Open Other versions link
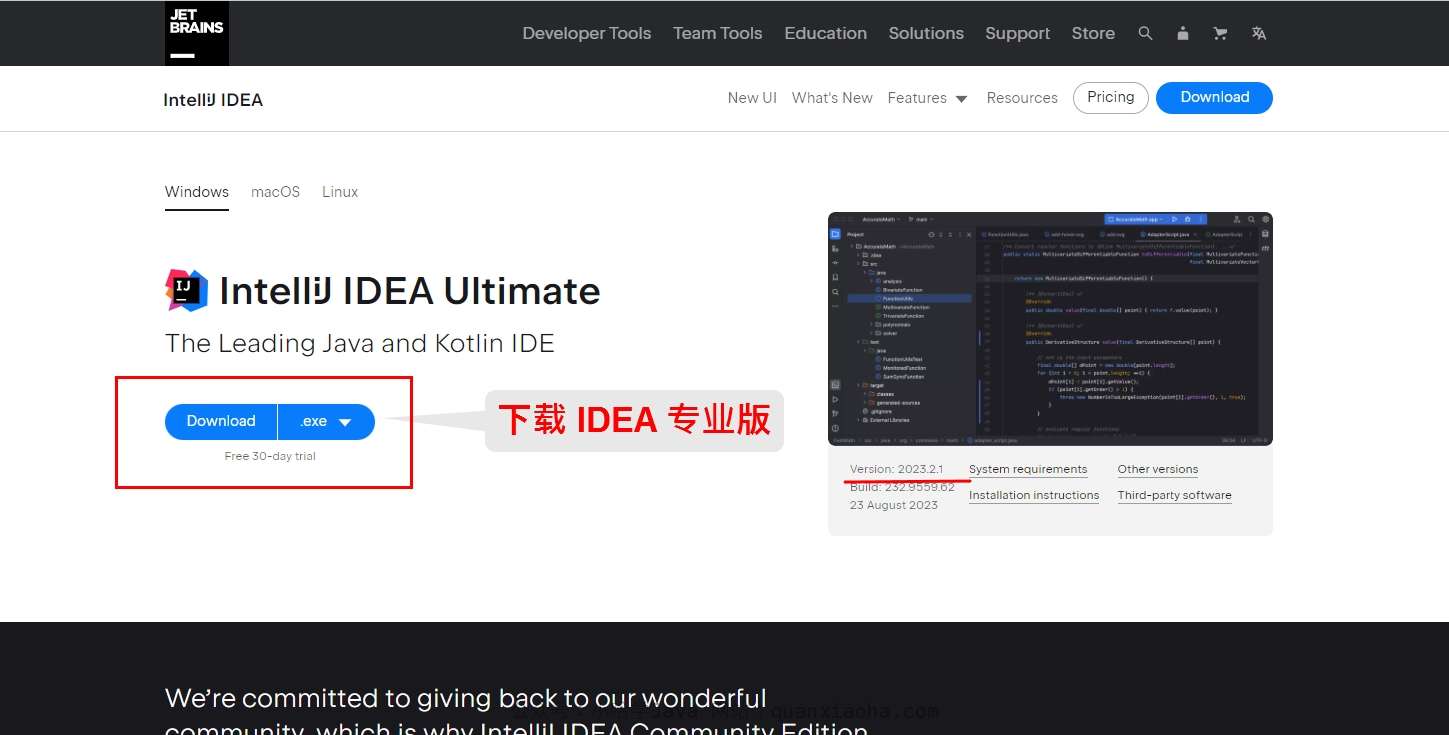 [1157, 469]
